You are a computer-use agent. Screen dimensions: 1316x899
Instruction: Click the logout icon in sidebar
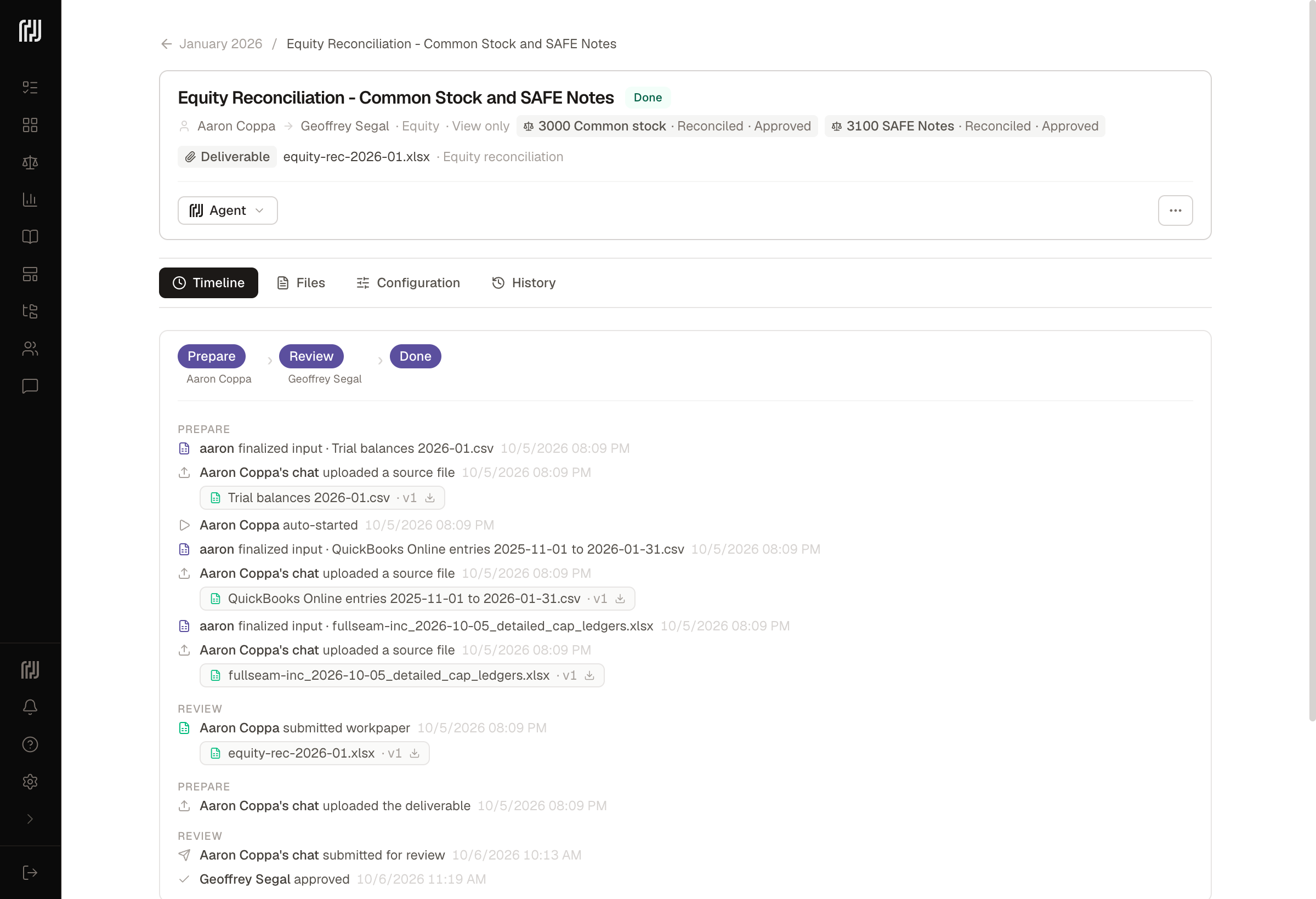[30, 872]
